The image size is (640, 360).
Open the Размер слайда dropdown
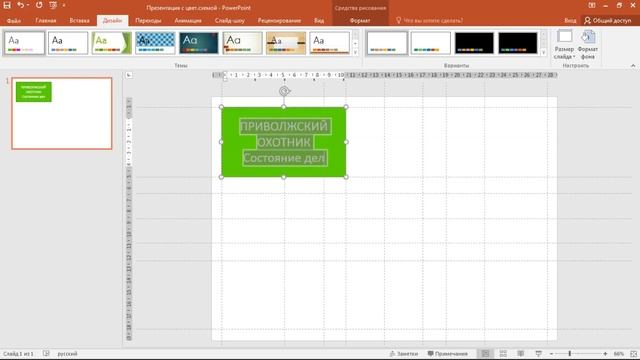click(564, 44)
